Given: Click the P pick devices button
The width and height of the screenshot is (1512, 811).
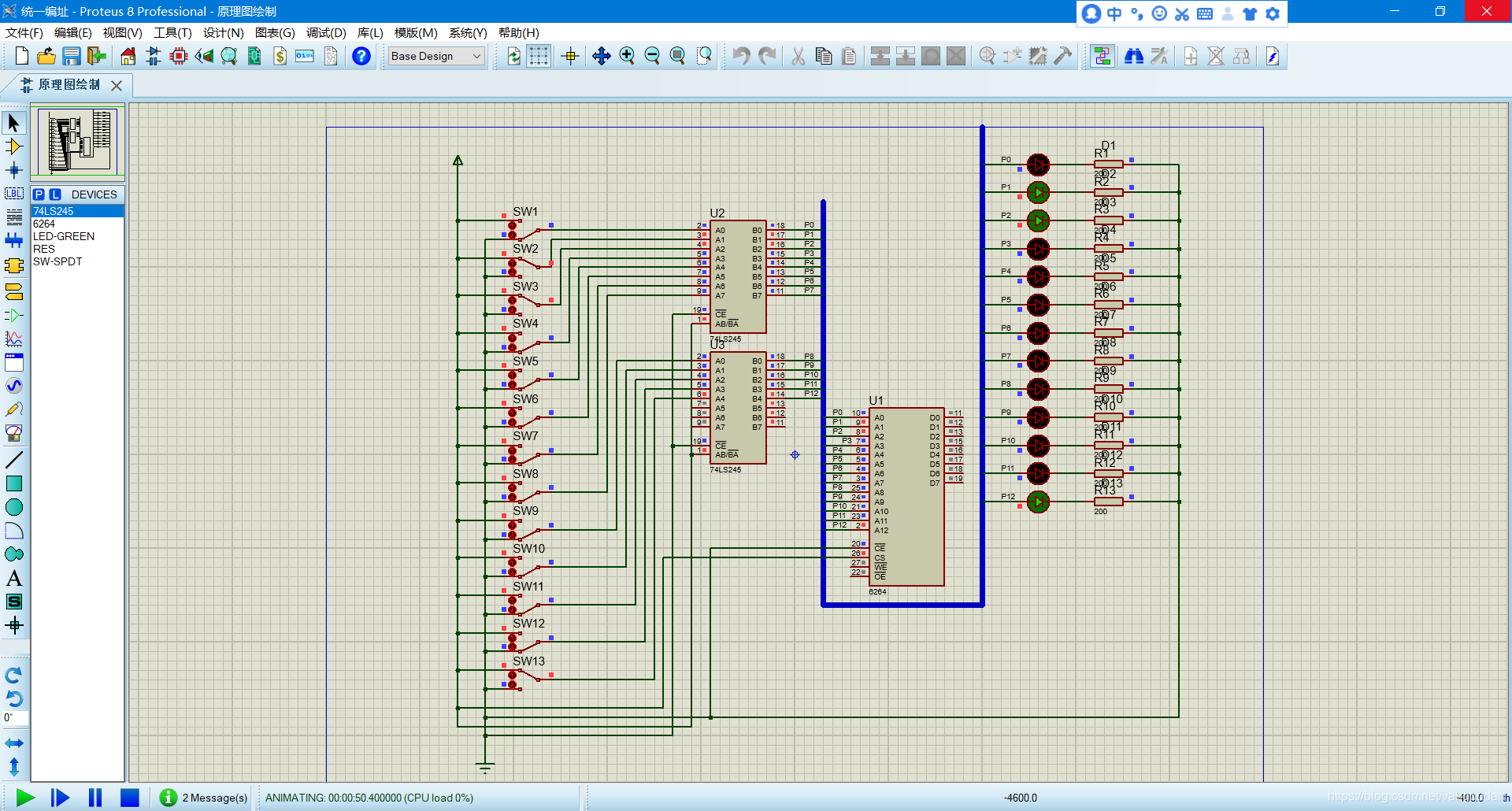Looking at the screenshot, I should tap(39, 194).
